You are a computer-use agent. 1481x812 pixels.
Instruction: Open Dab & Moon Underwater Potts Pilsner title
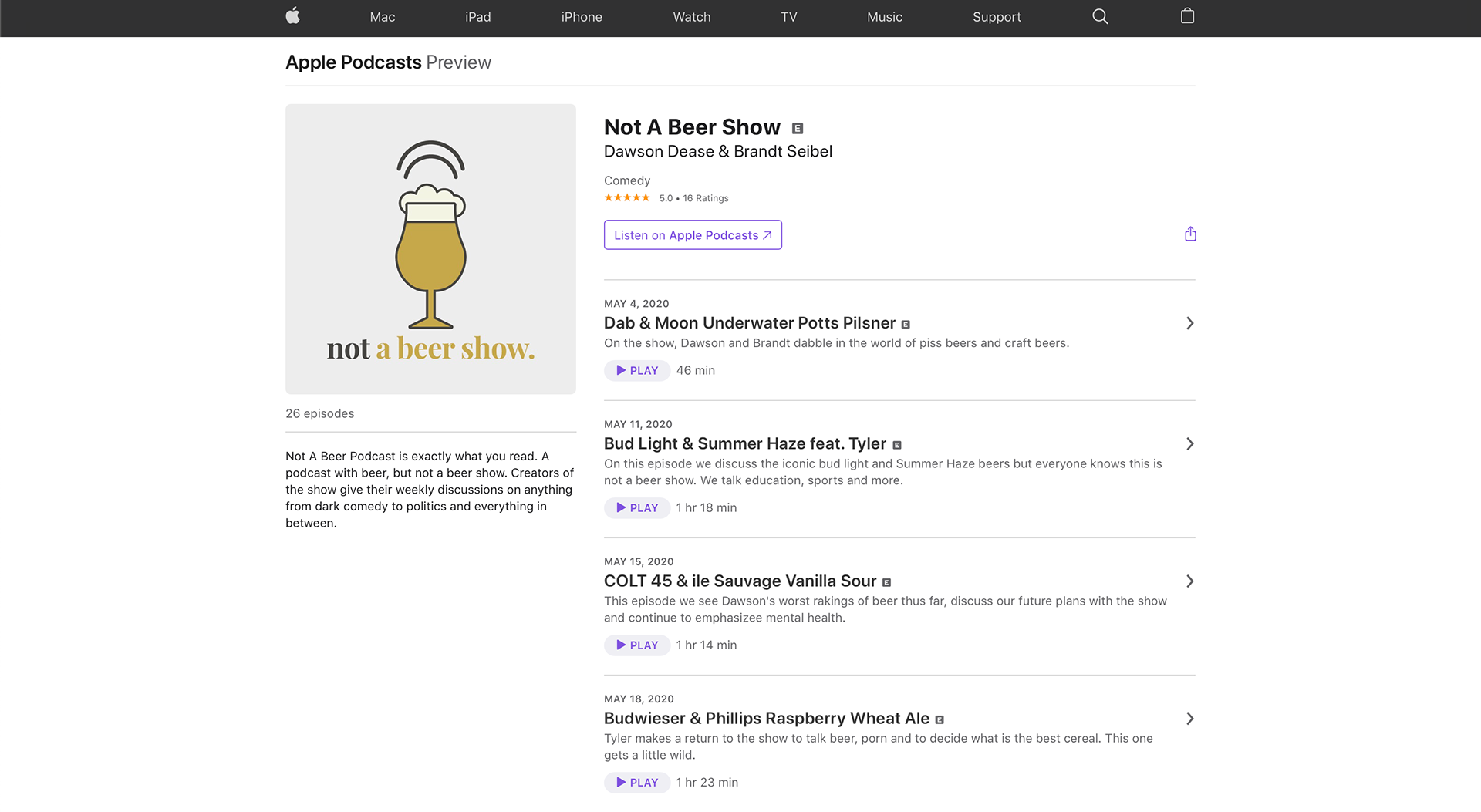(750, 323)
